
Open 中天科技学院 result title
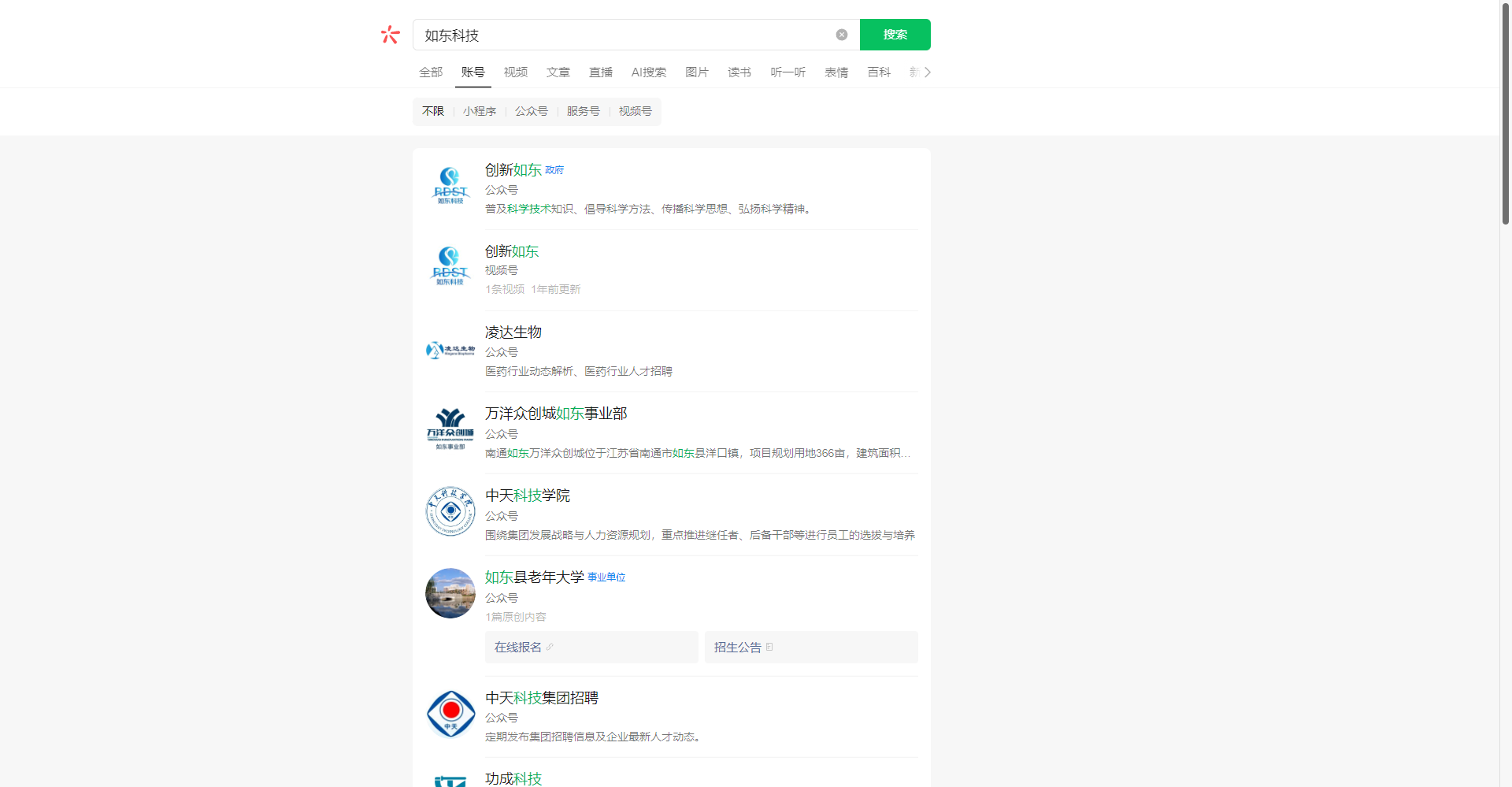(528, 496)
